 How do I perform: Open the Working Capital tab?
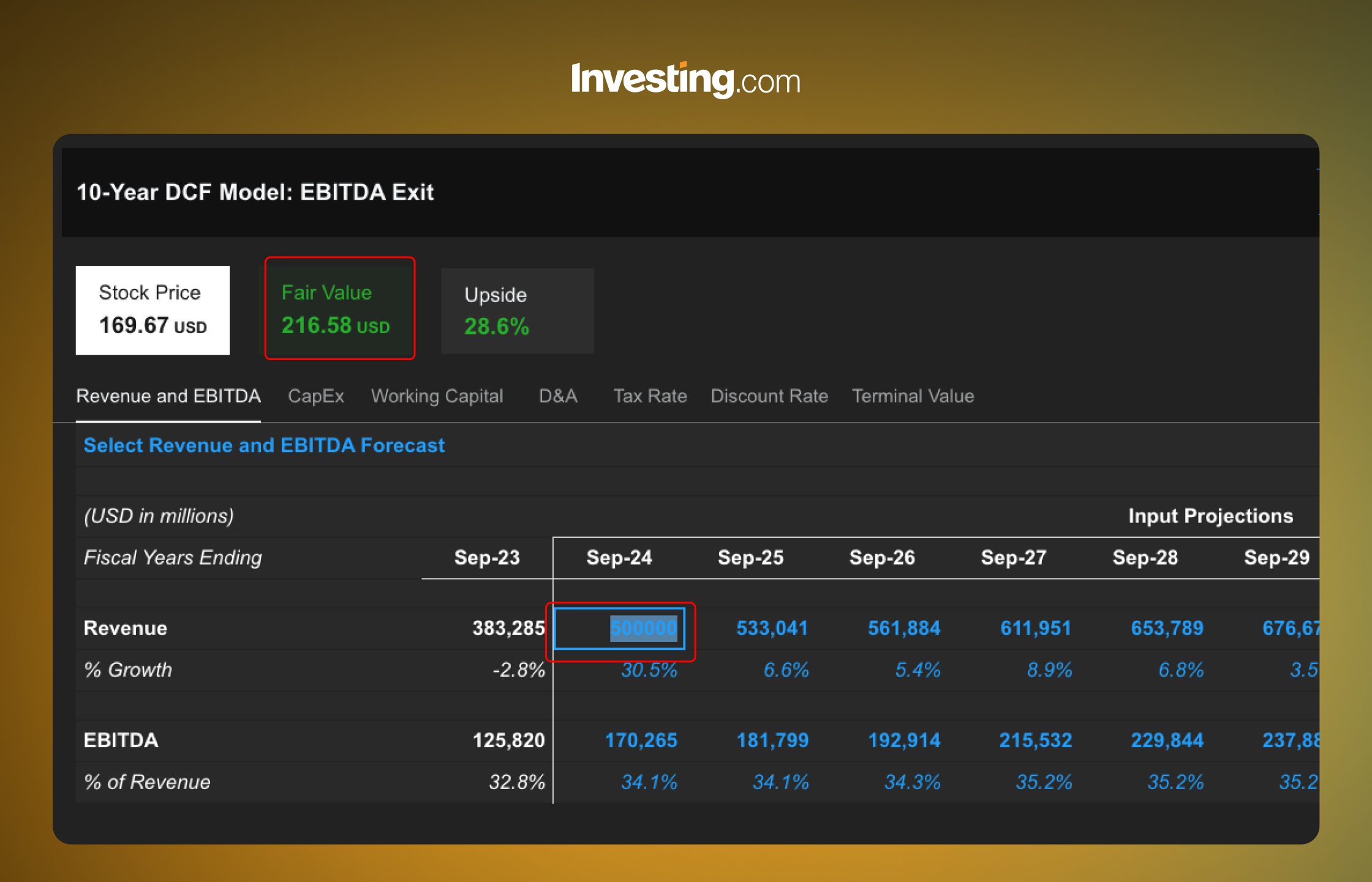tap(437, 396)
